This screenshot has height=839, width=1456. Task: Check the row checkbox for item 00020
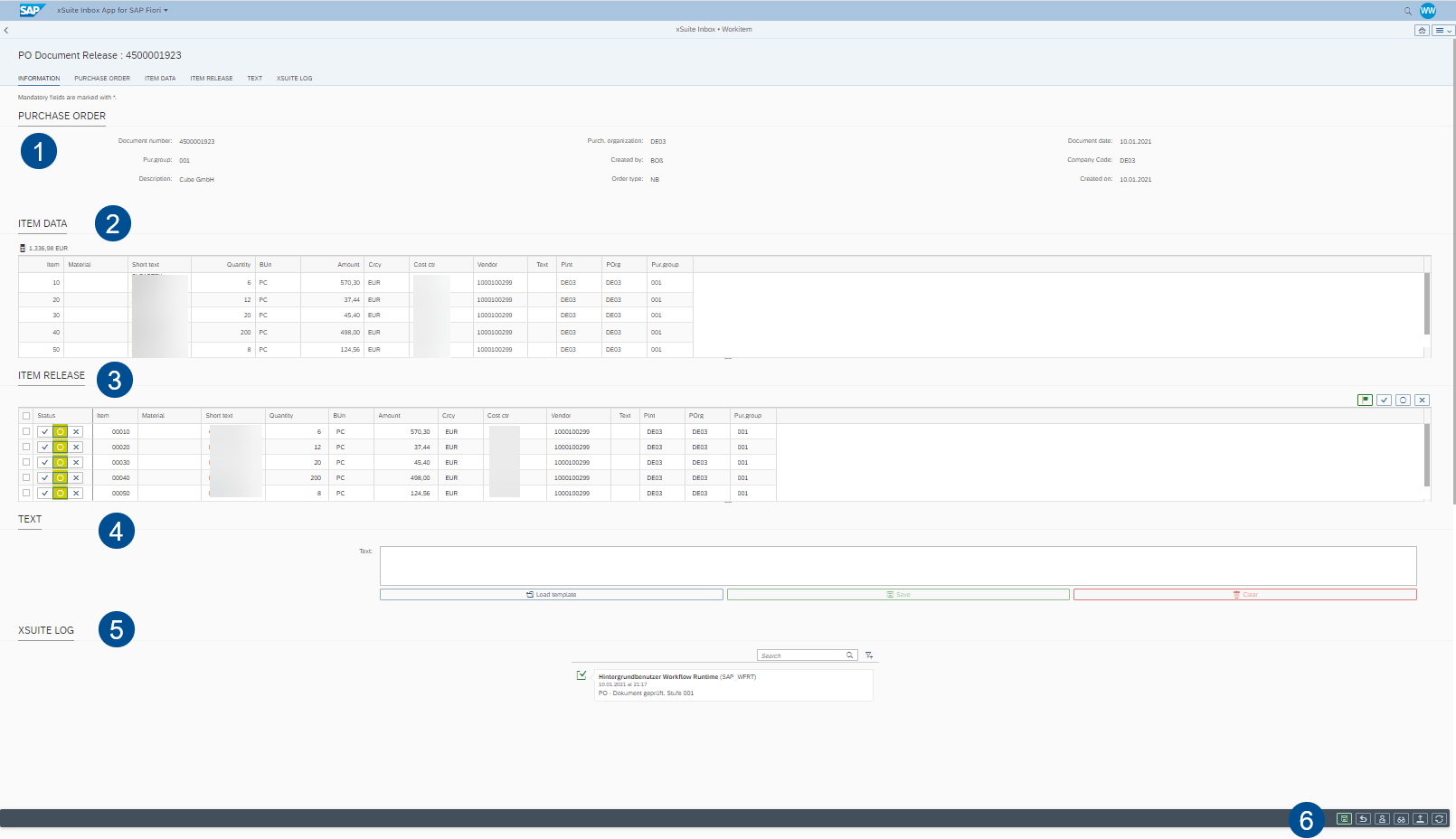26,447
